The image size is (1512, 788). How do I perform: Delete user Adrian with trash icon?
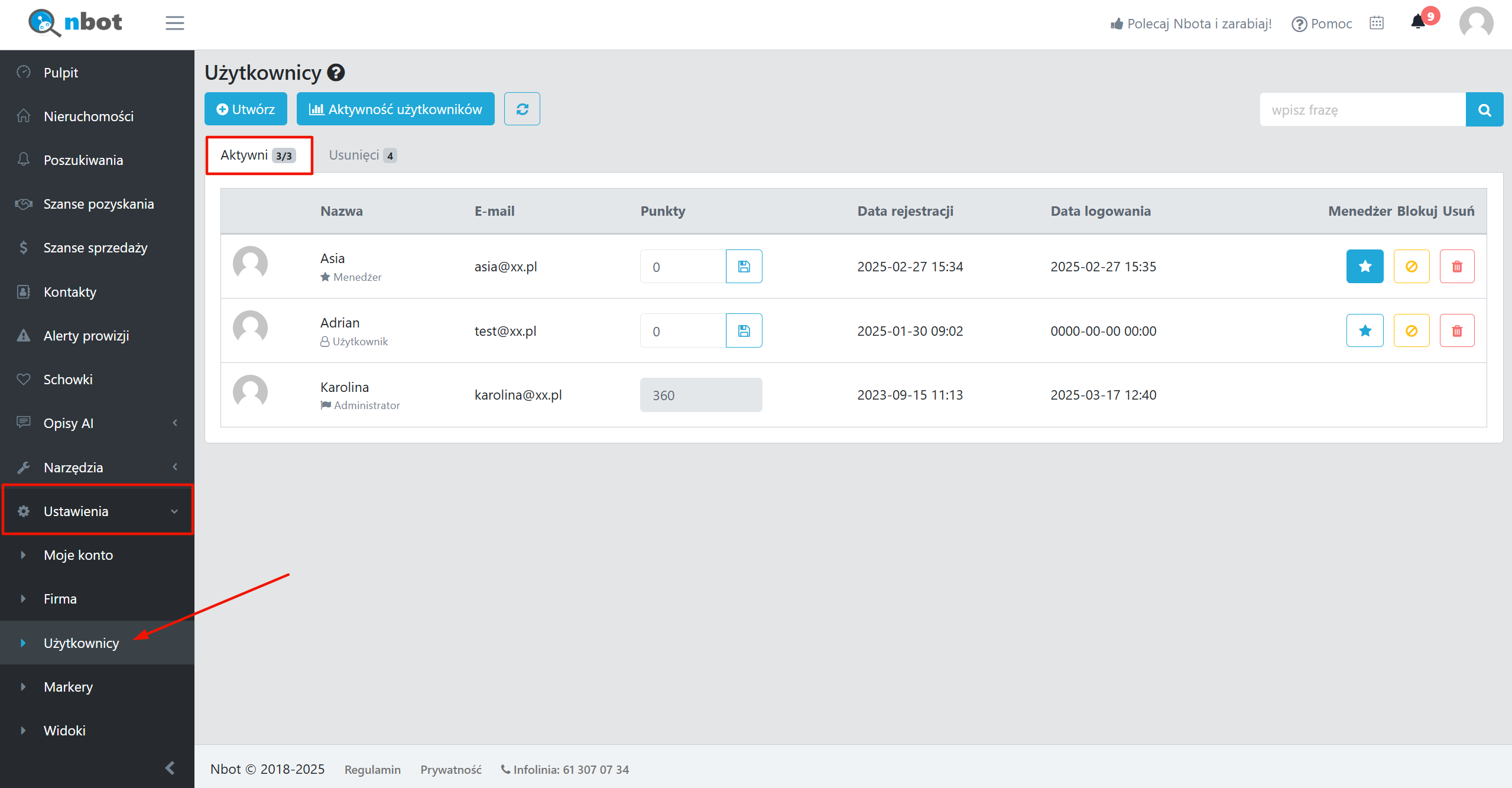1457,331
